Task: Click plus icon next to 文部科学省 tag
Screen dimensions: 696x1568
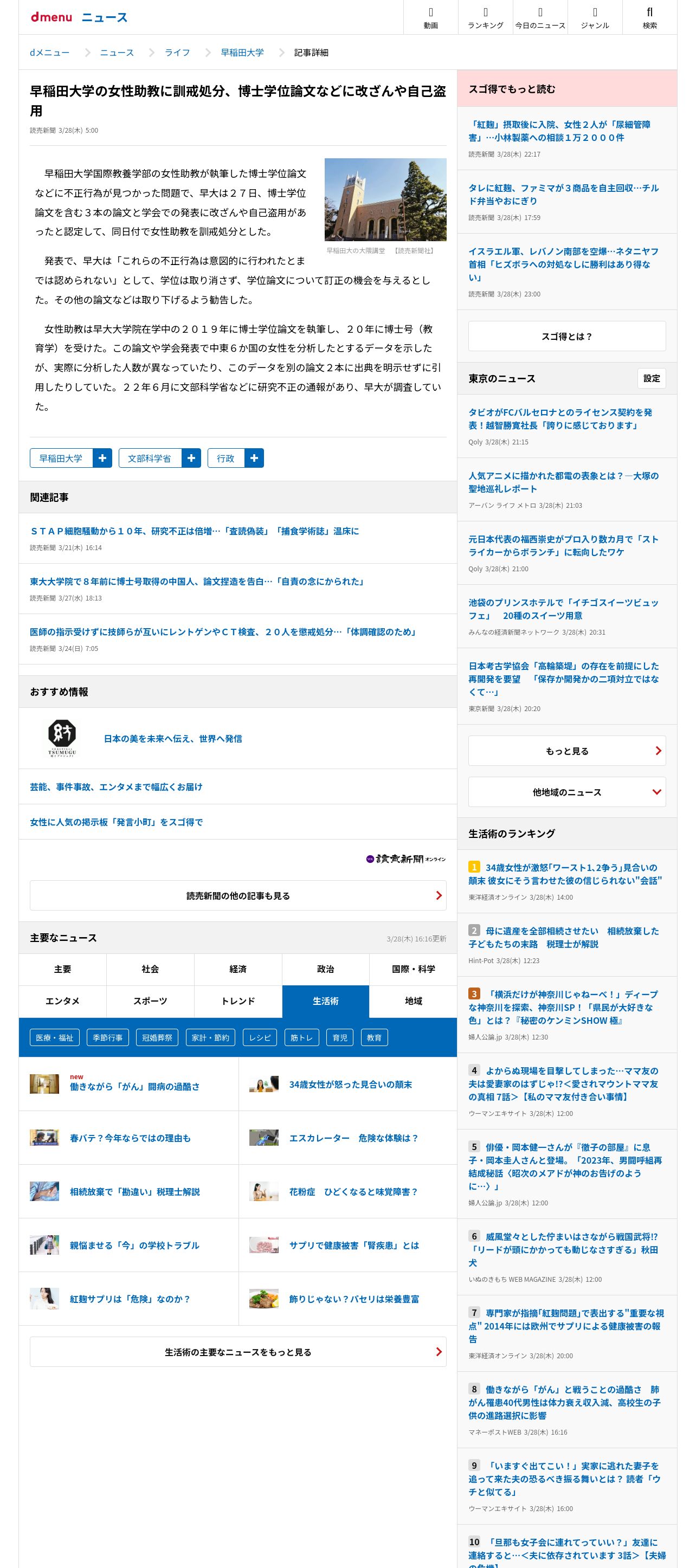Action: pos(191,458)
